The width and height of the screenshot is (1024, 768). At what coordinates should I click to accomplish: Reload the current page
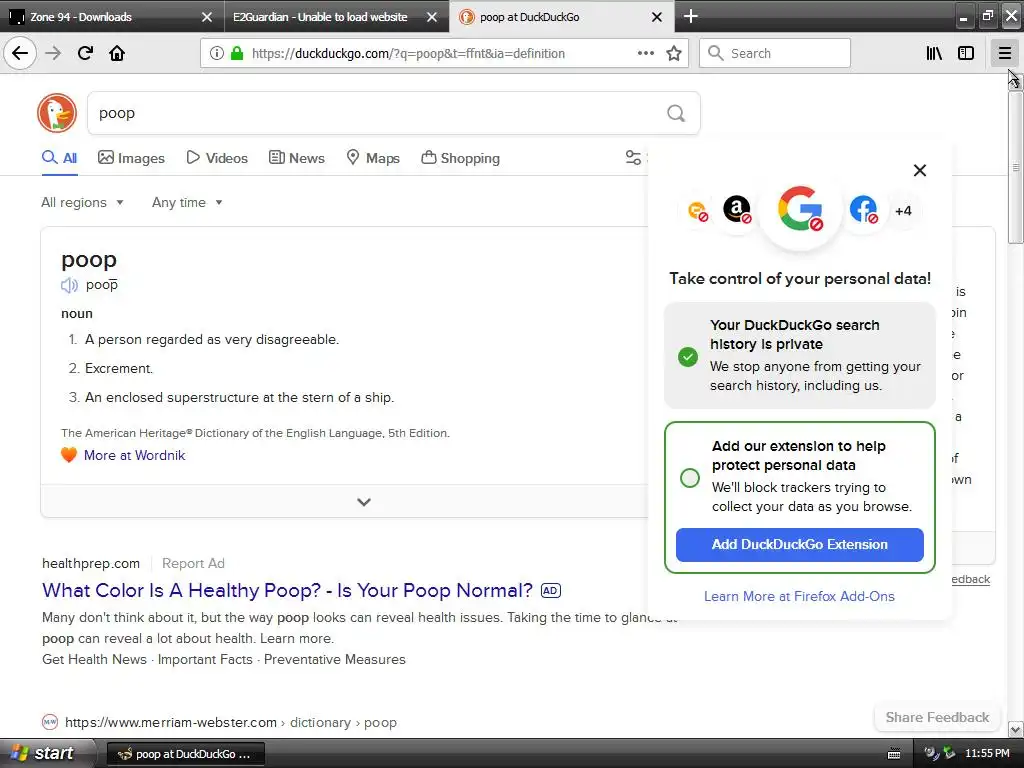pyautogui.click(x=85, y=53)
